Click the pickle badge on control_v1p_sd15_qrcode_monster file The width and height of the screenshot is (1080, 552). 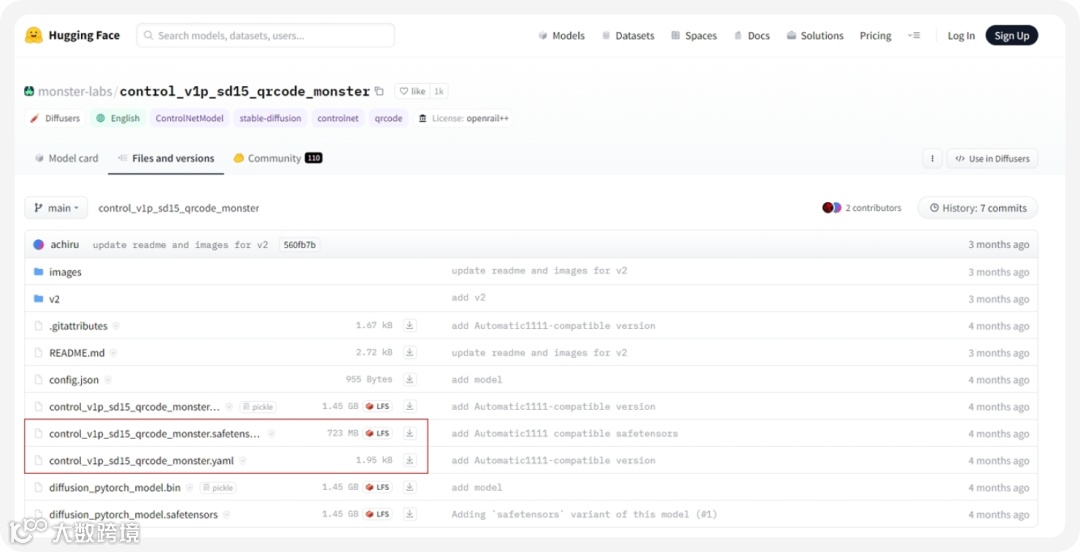point(258,407)
